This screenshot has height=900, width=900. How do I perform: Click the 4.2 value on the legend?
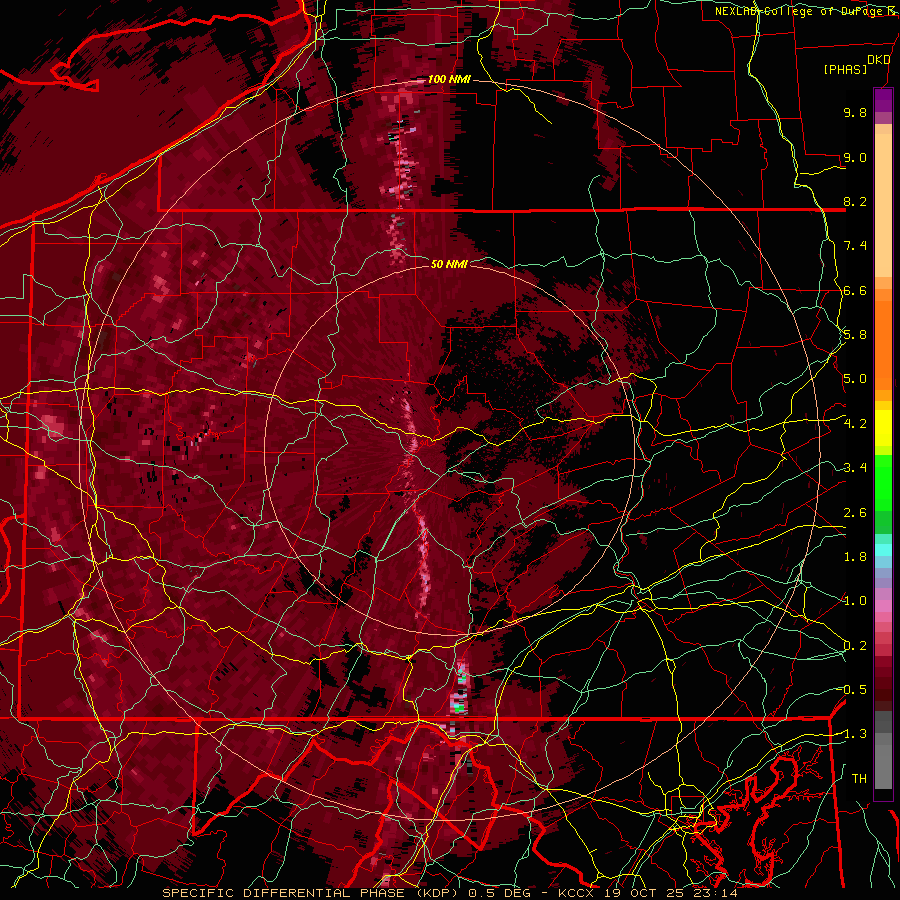point(855,424)
